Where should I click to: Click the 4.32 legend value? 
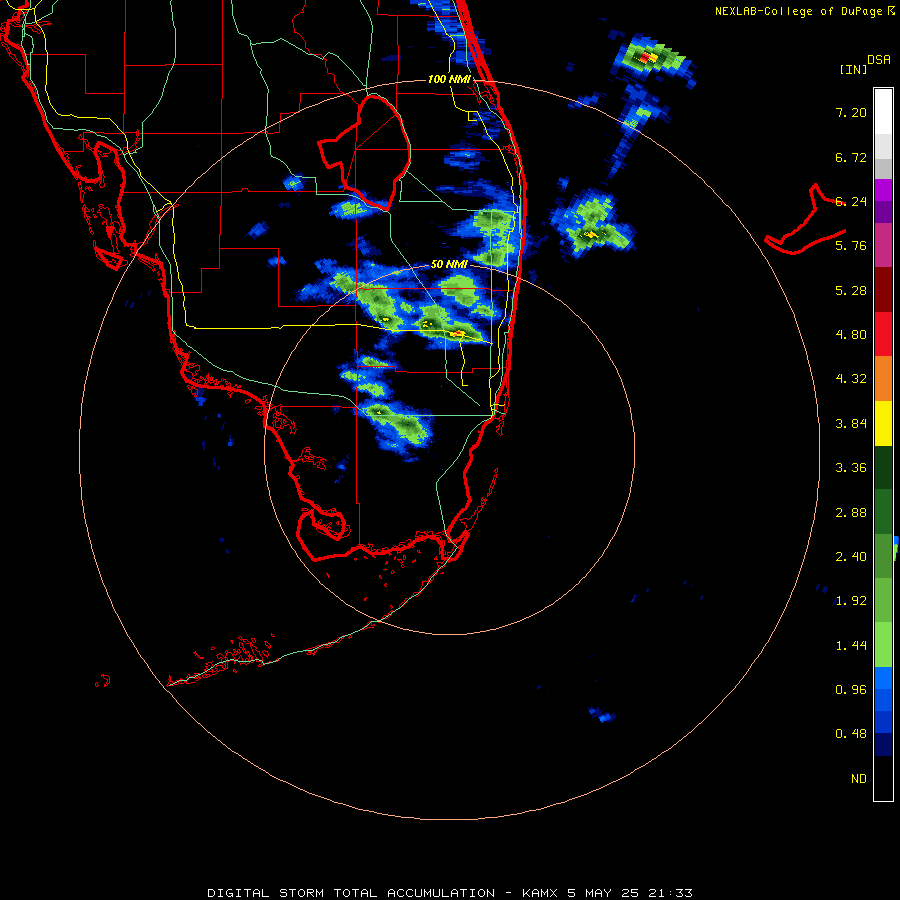pos(851,379)
